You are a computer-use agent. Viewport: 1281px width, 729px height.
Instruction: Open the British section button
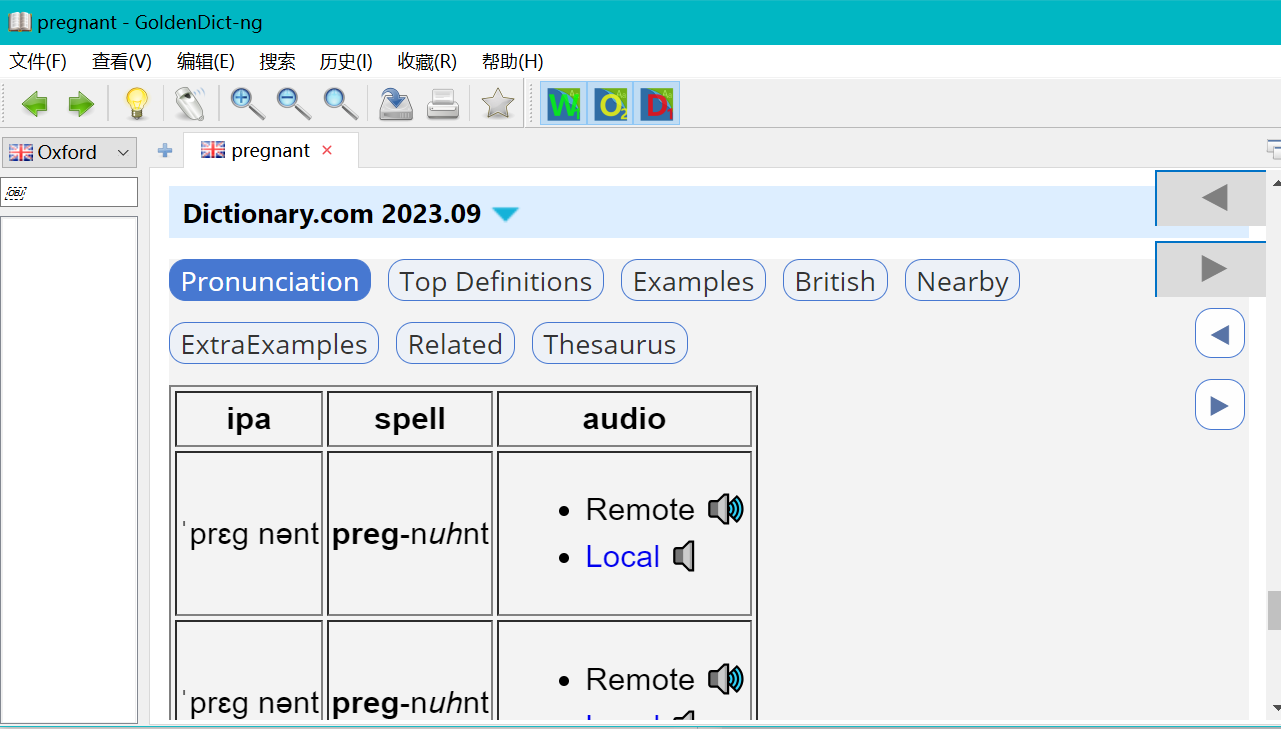(x=835, y=281)
